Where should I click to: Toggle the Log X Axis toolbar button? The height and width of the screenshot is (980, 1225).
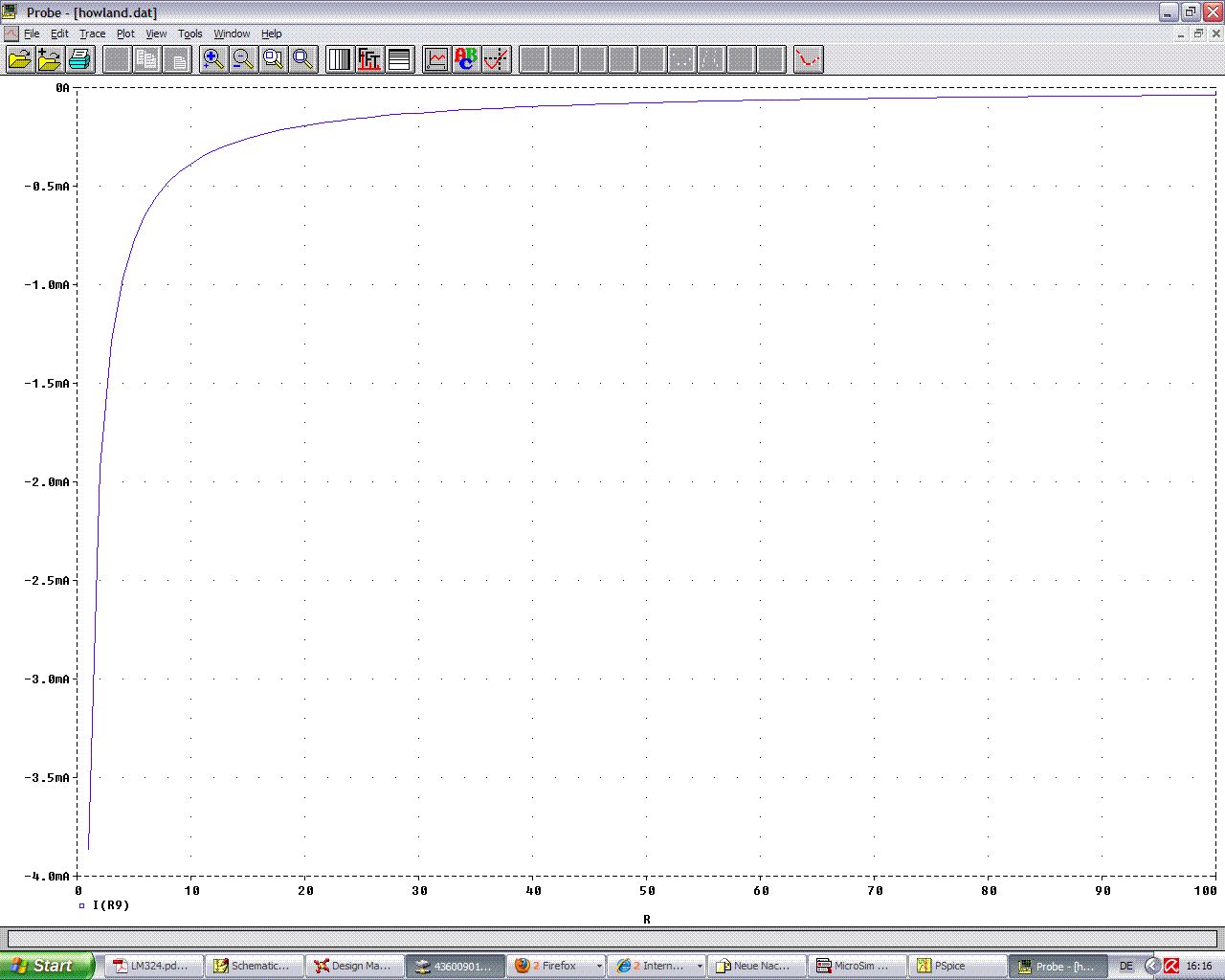[x=340, y=60]
